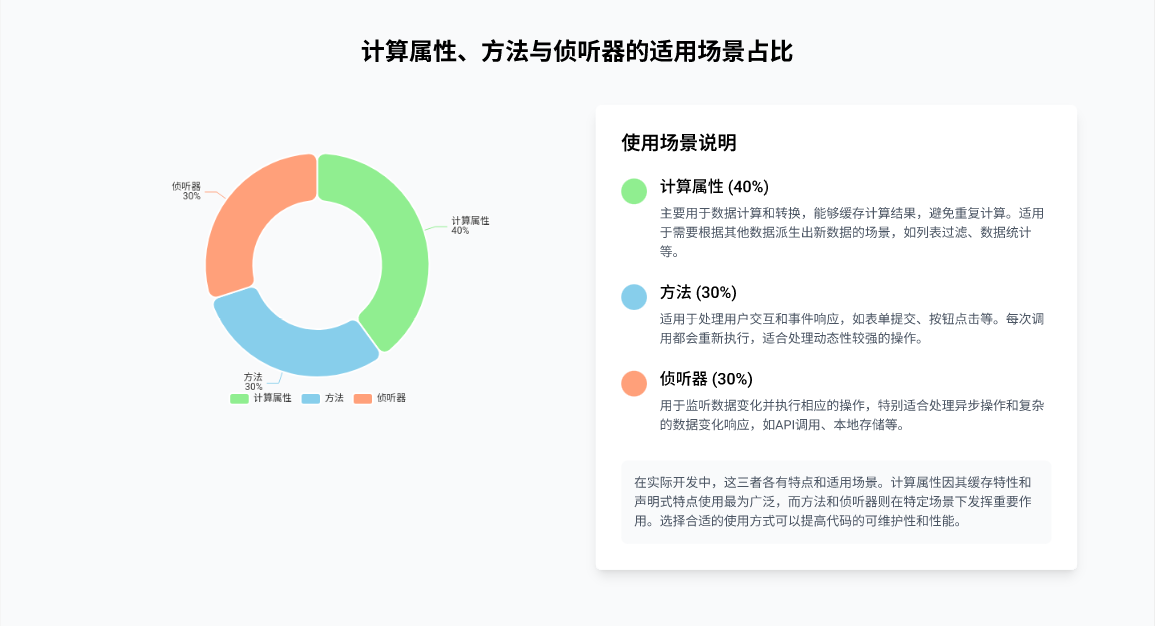The image size is (1155, 626).
Task: Click the green circle beside 计算属性 (40%) heading
Action: pyautogui.click(x=634, y=191)
